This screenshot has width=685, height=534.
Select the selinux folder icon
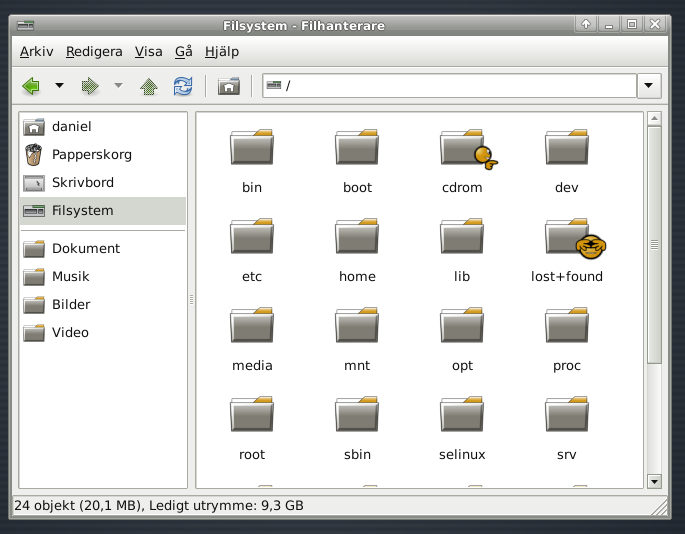(462, 415)
